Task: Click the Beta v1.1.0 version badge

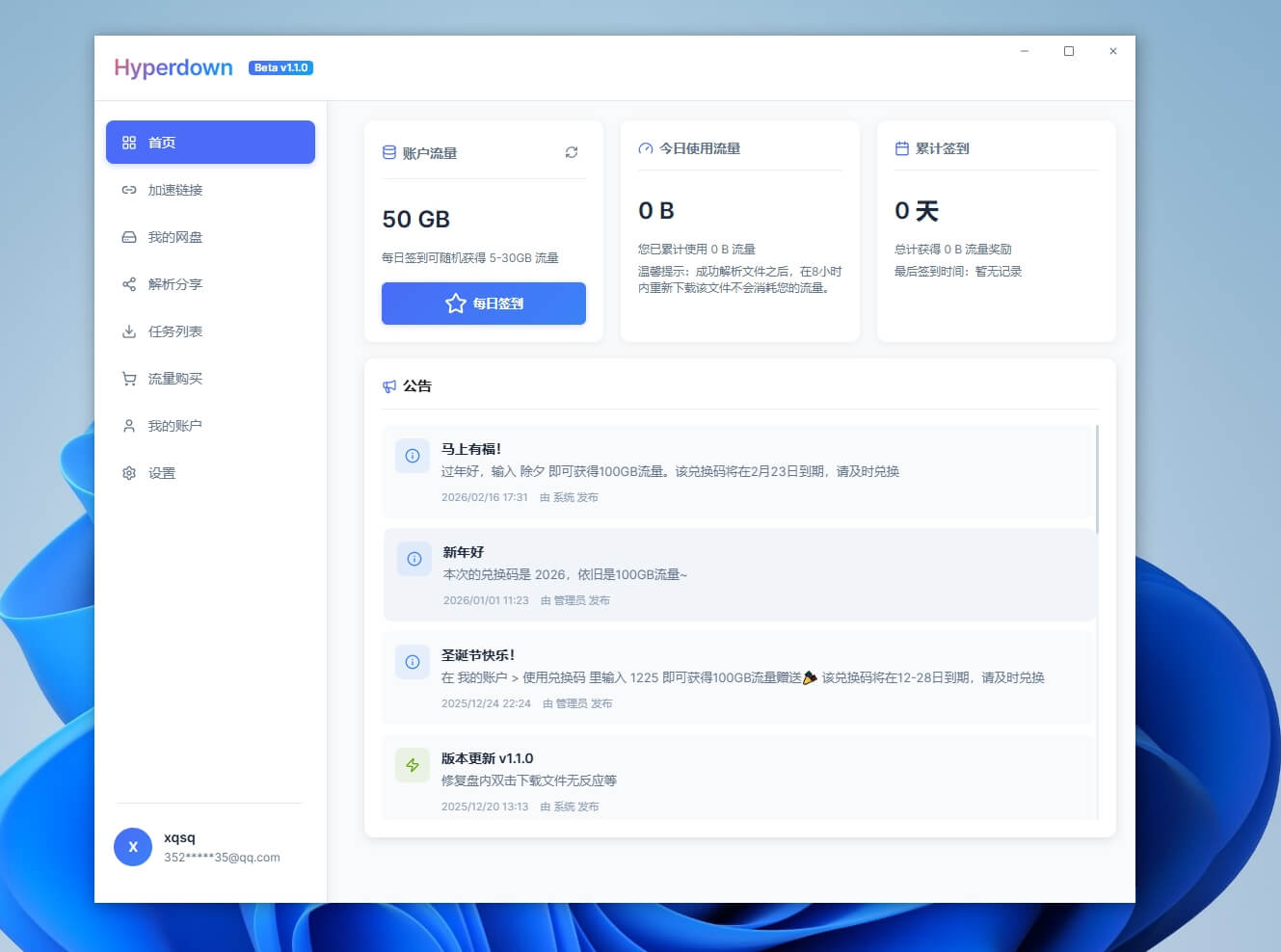Action: tap(281, 67)
